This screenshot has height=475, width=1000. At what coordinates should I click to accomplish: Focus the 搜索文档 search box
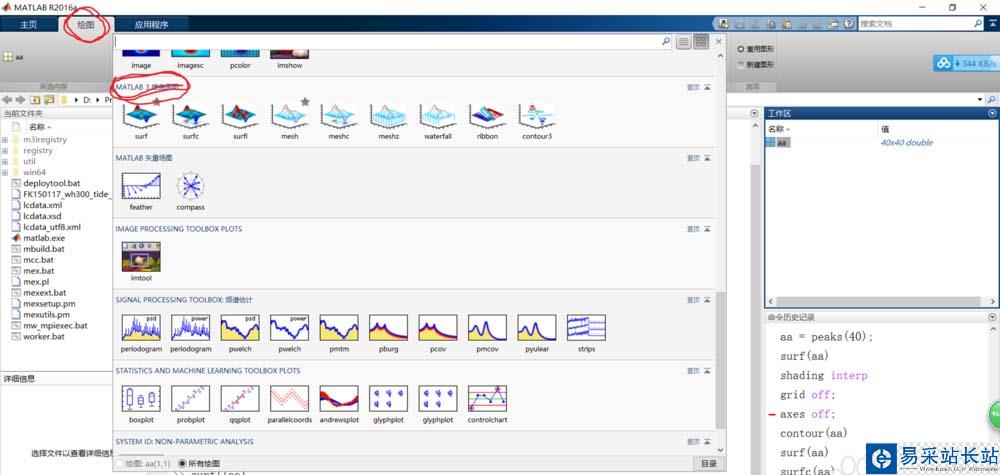[x=916, y=24]
